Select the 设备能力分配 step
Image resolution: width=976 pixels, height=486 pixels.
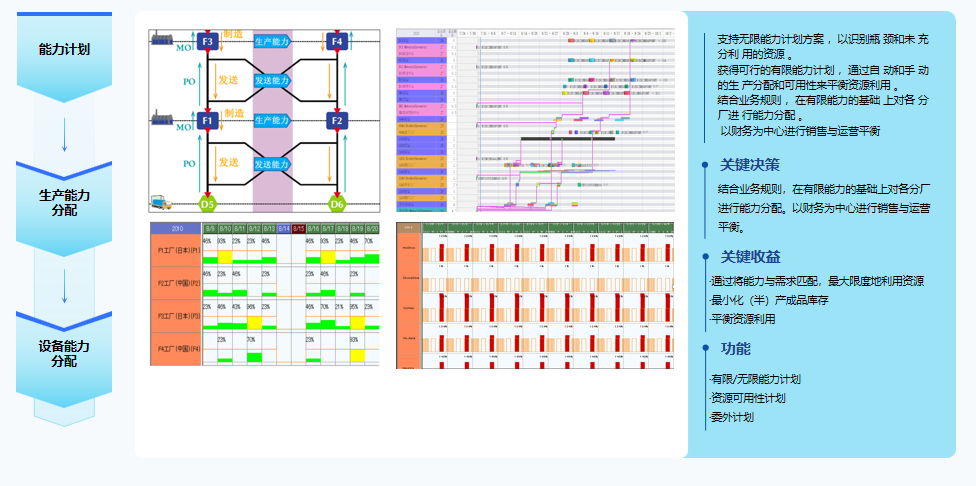click(x=64, y=353)
